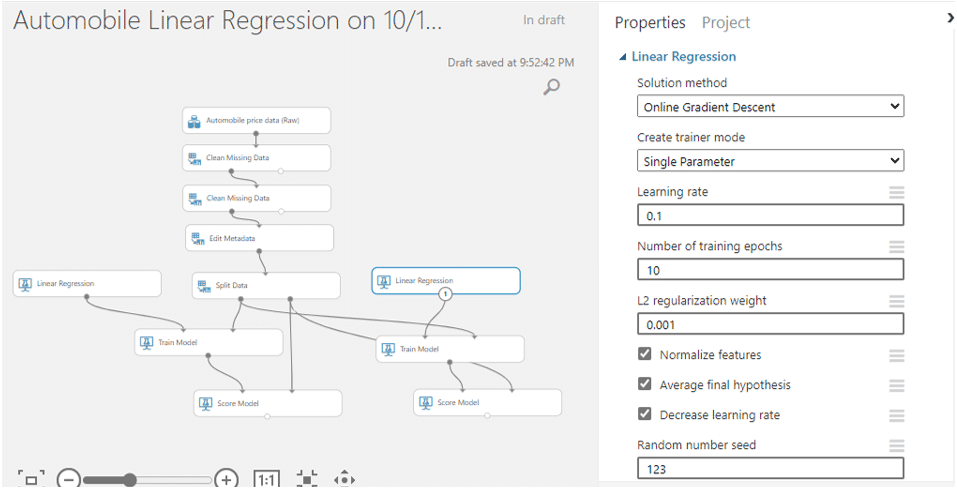Select the Automobile price data (Raw) module
The height and width of the screenshot is (491, 957).
(x=256, y=121)
